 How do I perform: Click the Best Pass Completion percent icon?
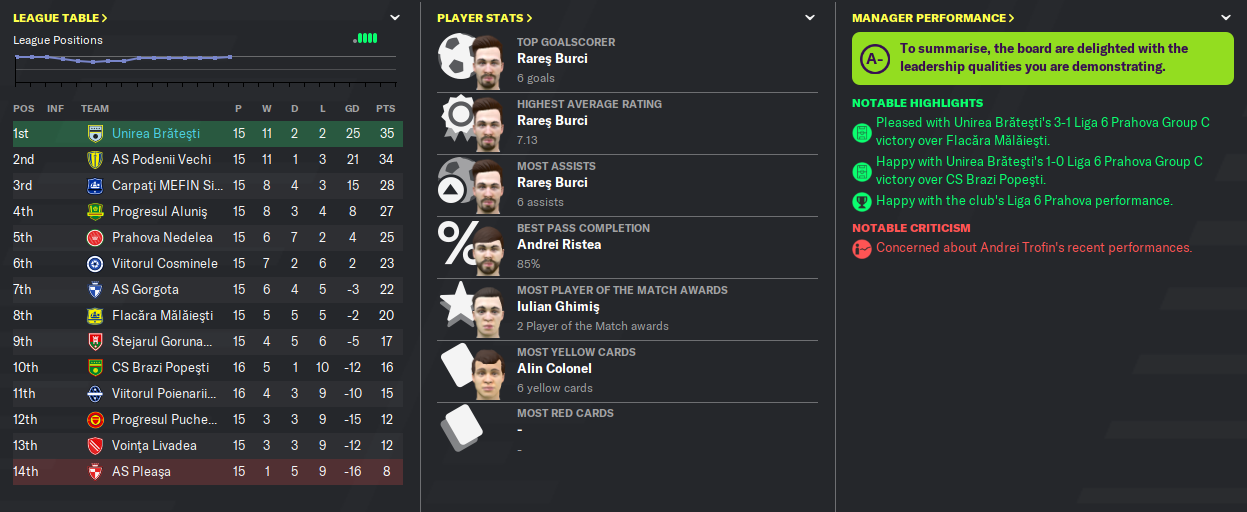tap(455, 245)
